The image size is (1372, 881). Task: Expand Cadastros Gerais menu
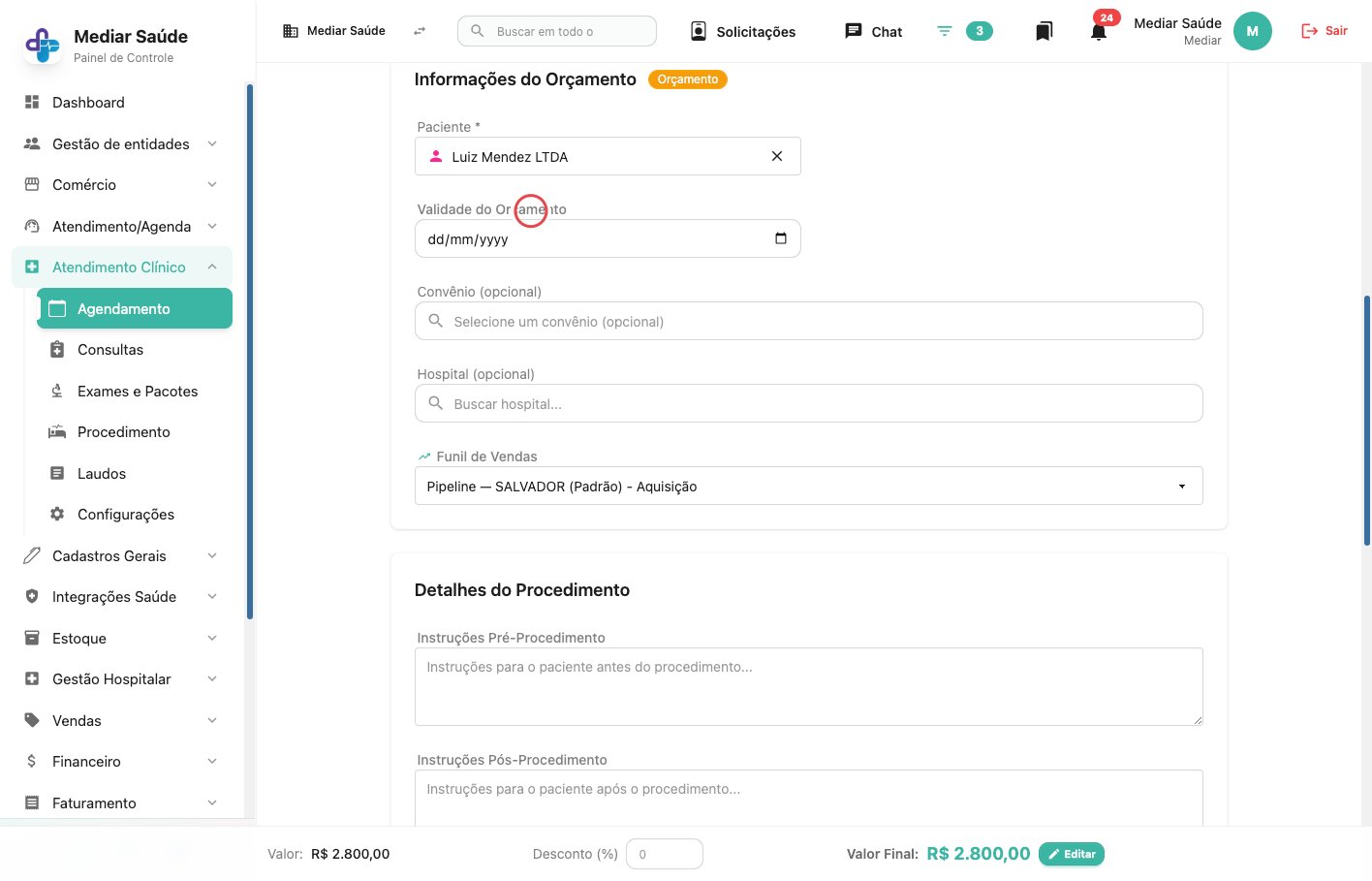tap(122, 555)
